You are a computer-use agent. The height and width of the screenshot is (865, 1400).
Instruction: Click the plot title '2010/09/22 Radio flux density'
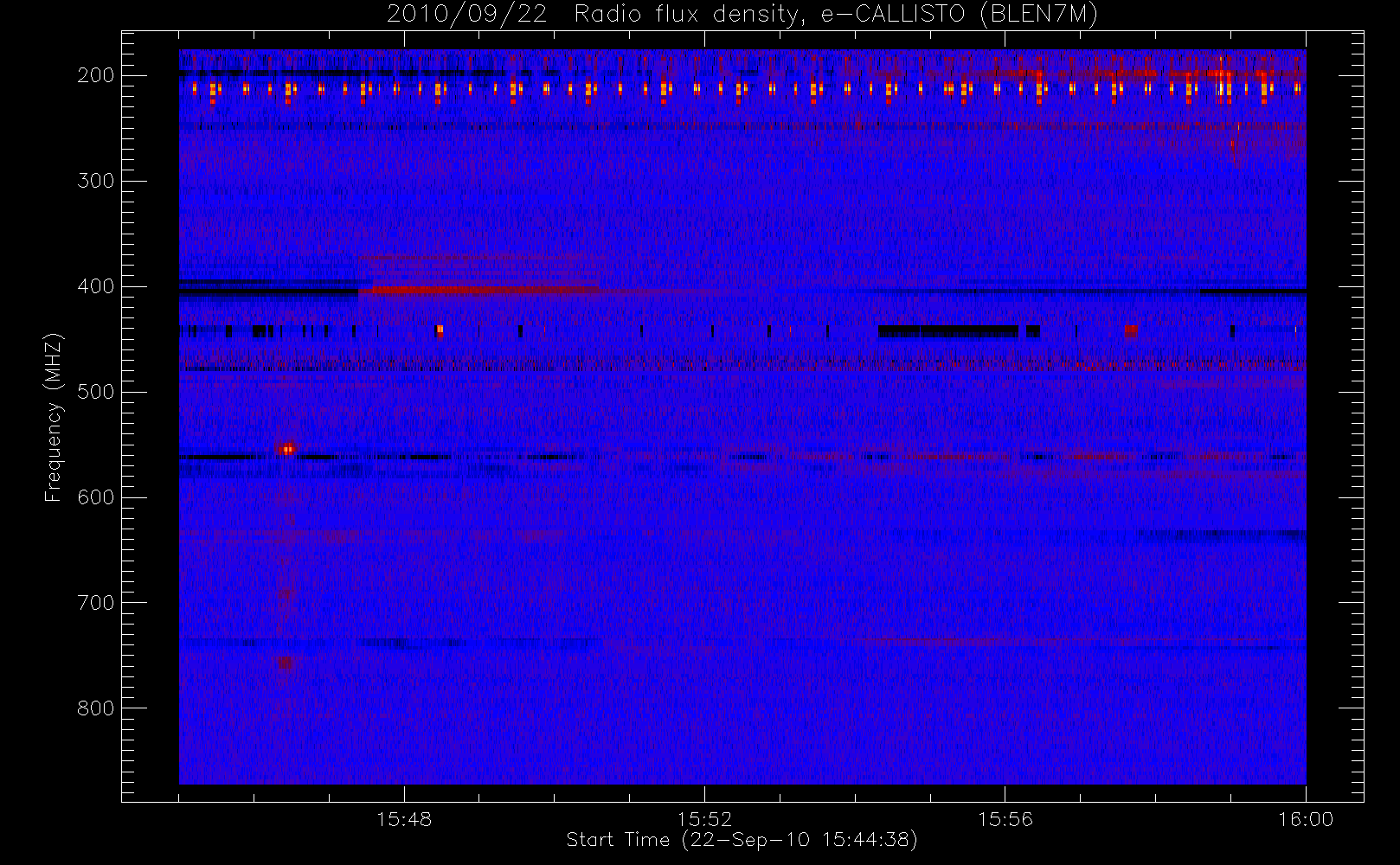742,15
